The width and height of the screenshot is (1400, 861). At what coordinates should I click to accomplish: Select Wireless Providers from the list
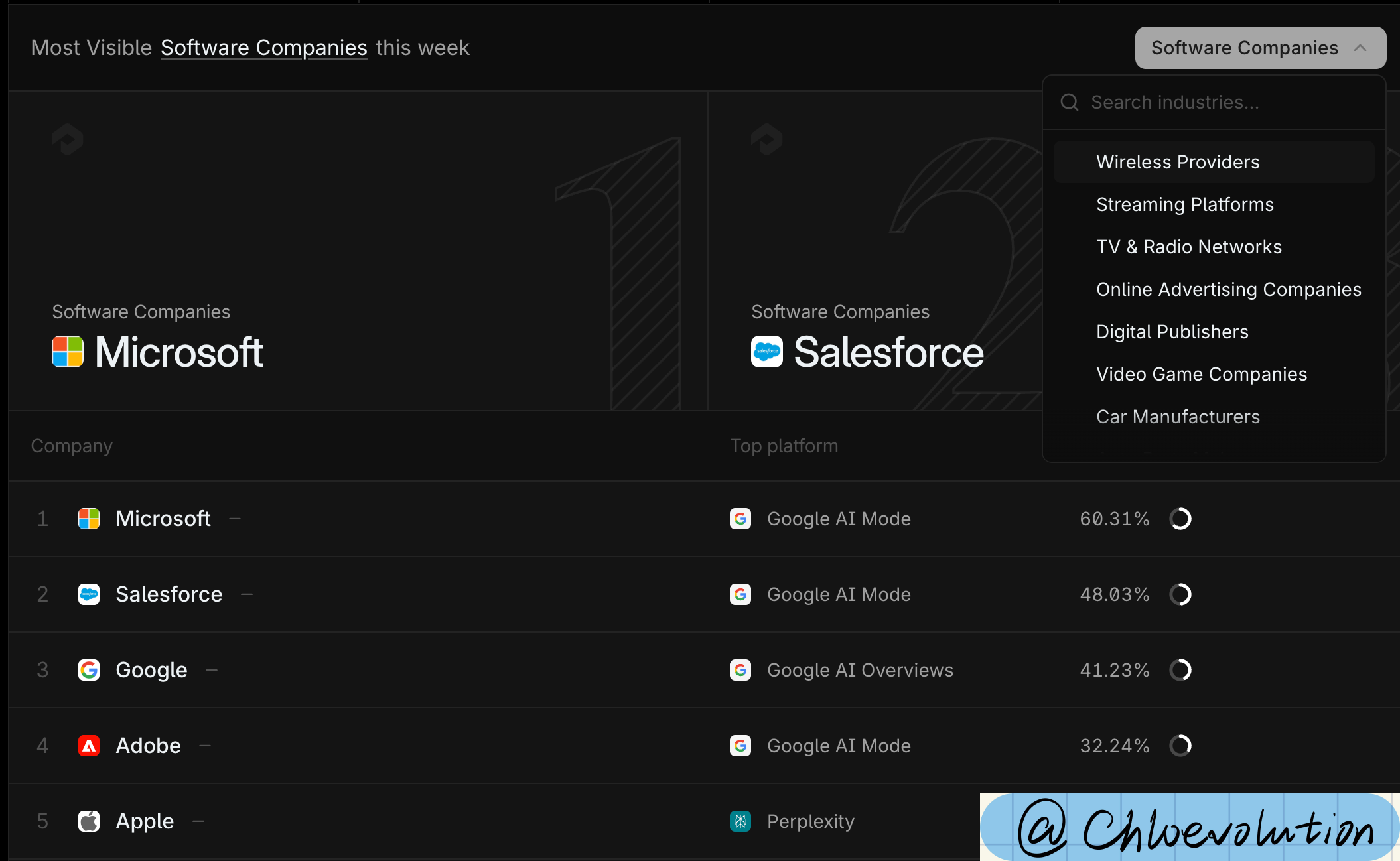pos(1178,162)
